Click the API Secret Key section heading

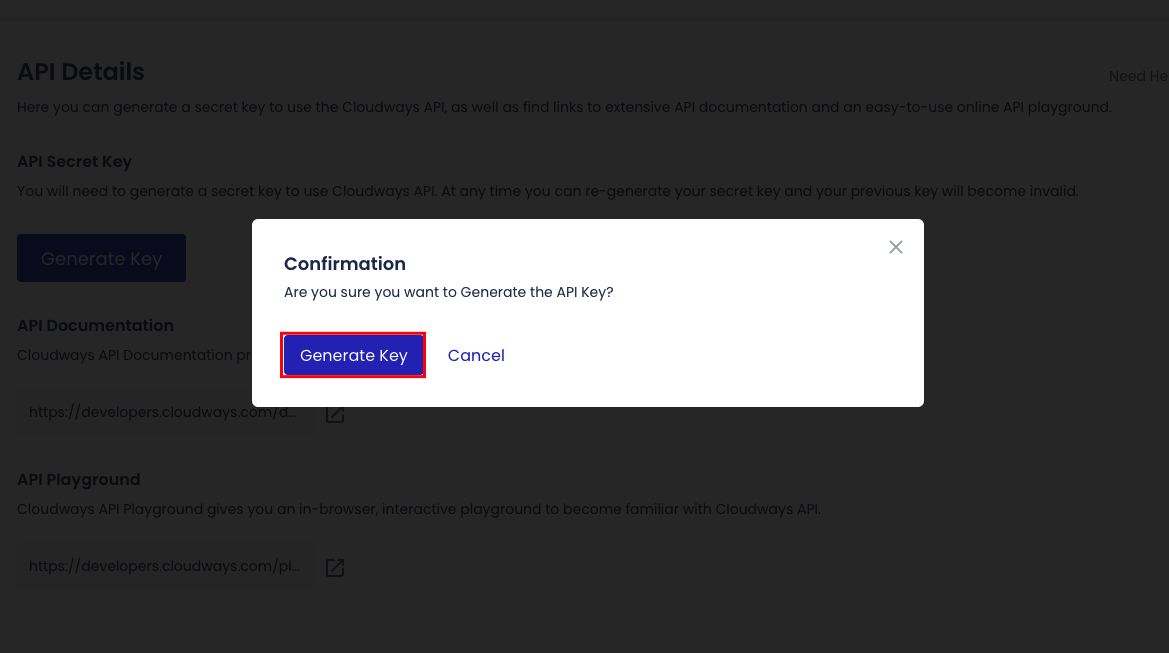coord(73,161)
